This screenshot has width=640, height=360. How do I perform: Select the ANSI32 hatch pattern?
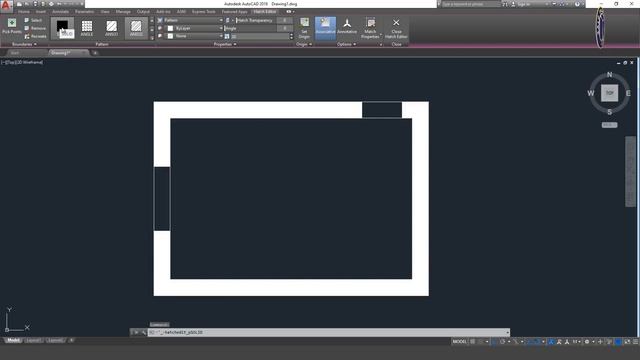(x=136, y=28)
